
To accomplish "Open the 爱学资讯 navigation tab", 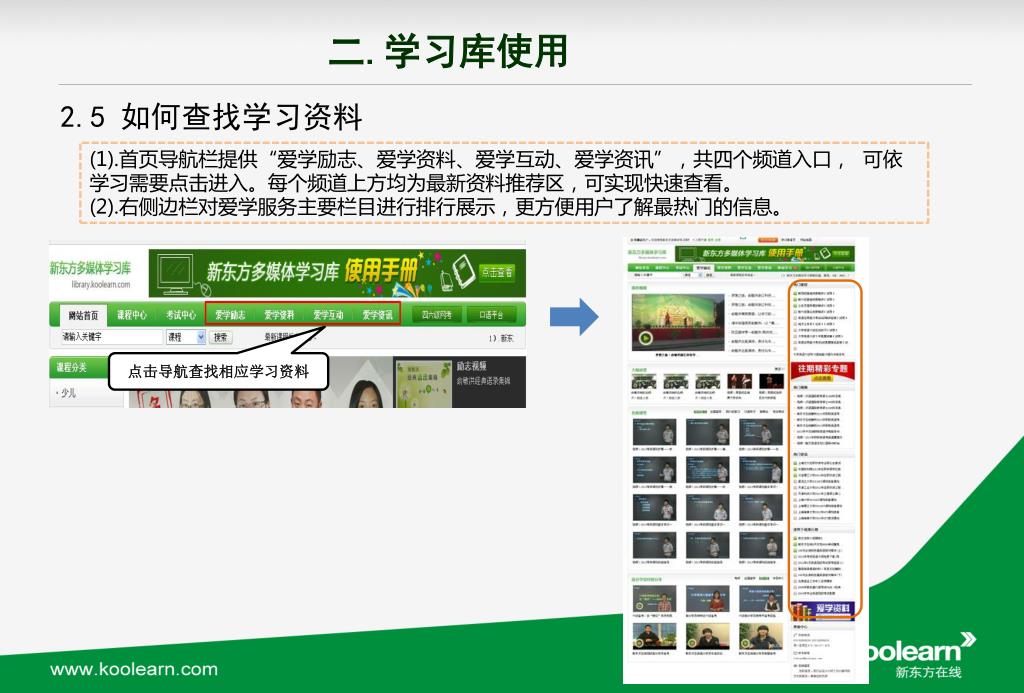I will click(377, 315).
